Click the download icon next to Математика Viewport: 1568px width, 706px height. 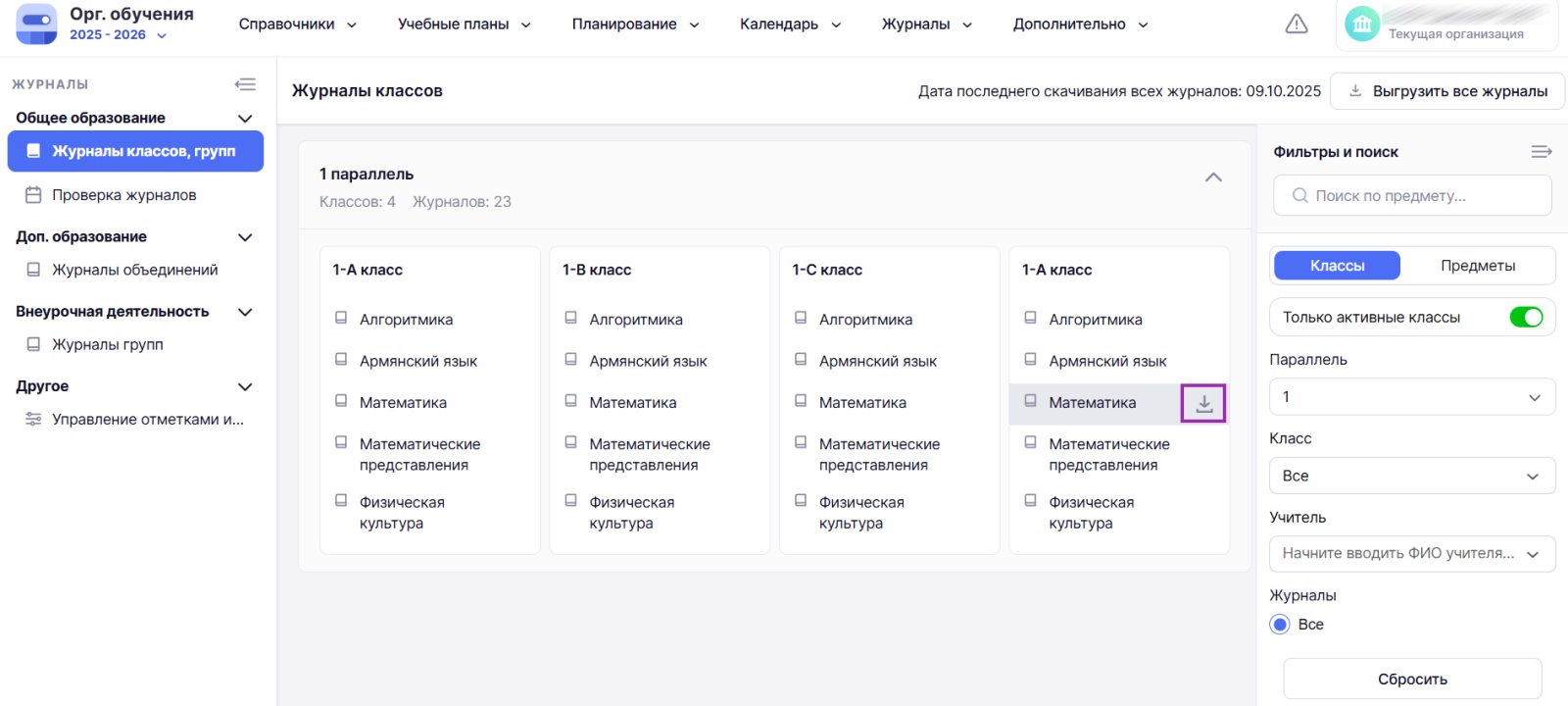click(1203, 403)
